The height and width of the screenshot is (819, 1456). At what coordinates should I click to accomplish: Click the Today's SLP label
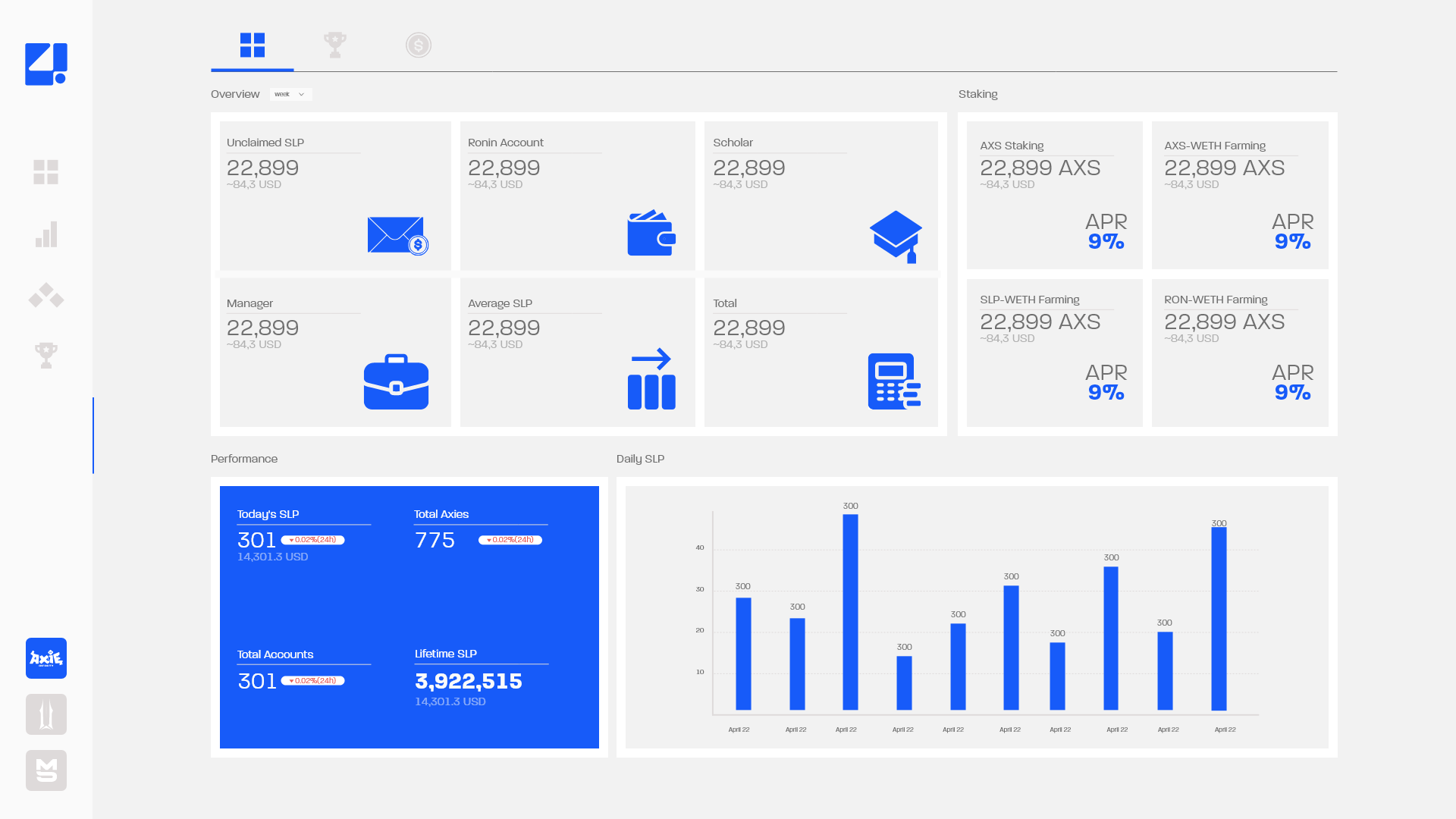[x=268, y=514]
